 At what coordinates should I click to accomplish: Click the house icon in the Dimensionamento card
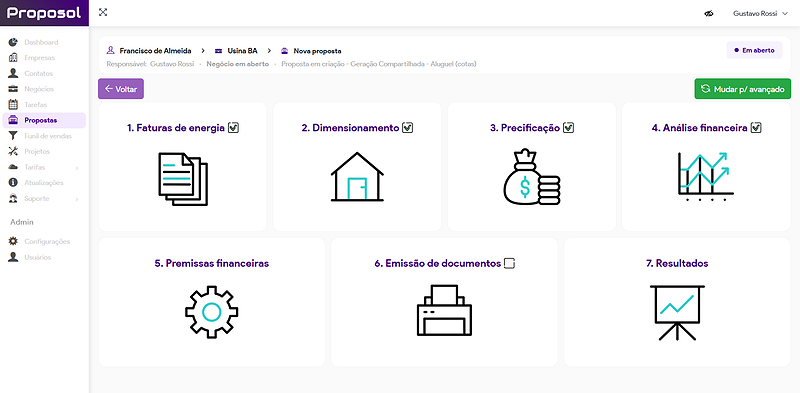(357, 177)
